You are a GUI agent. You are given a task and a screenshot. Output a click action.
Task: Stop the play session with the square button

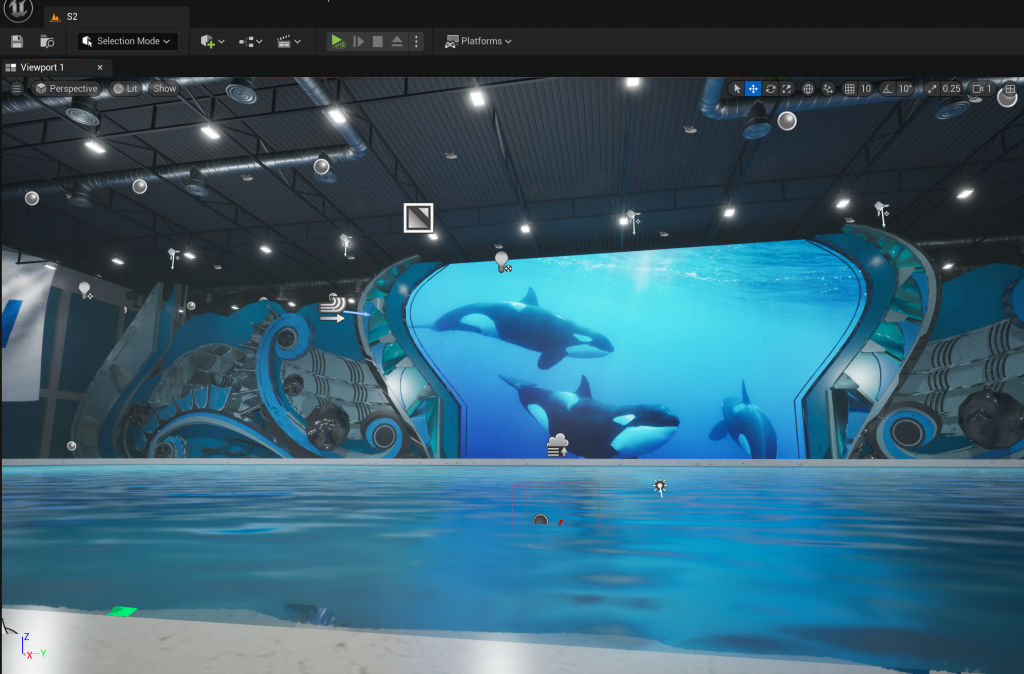(x=377, y=41)
